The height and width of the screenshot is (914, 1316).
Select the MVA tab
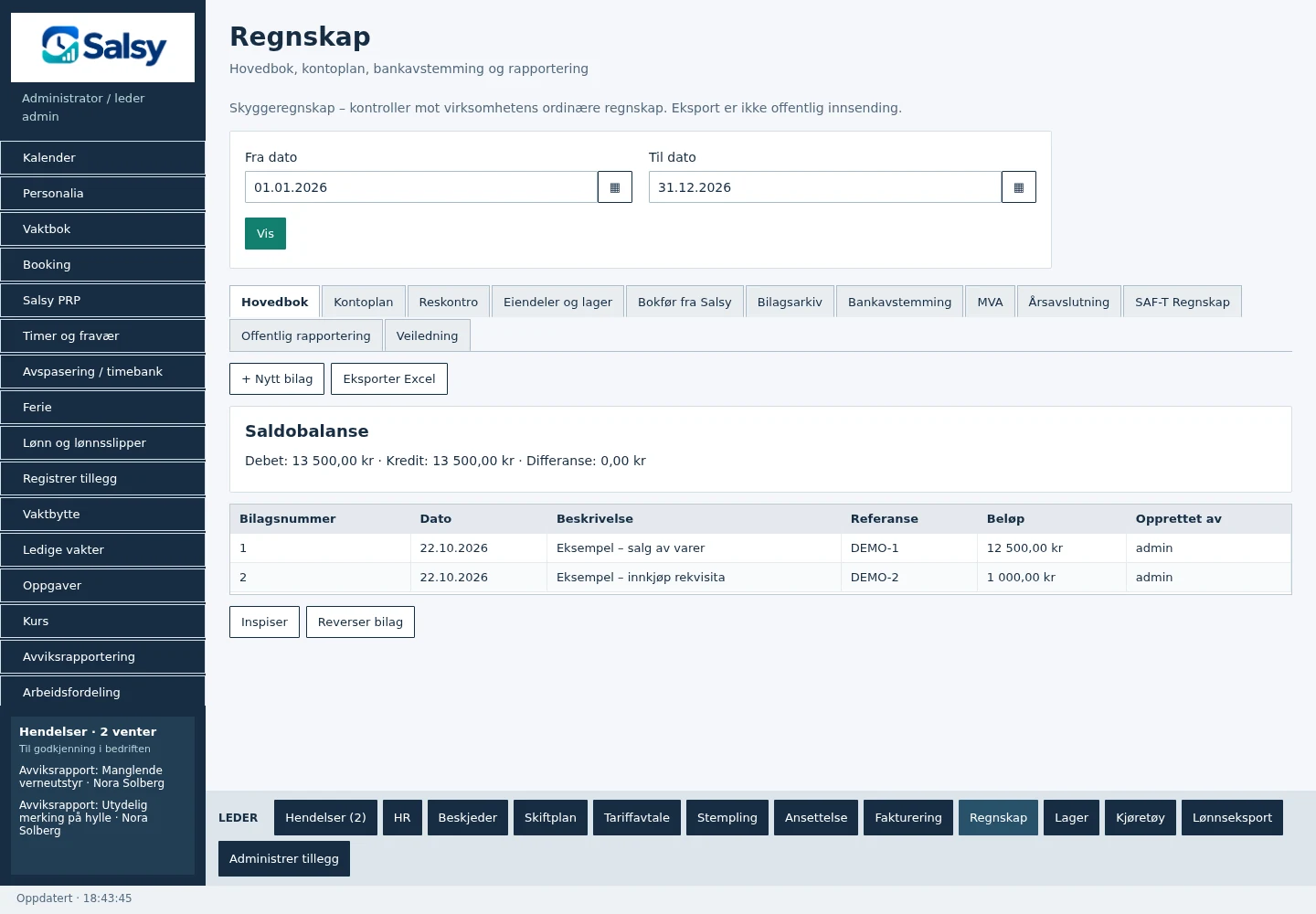pyautogui.click(x=990, y=302)
